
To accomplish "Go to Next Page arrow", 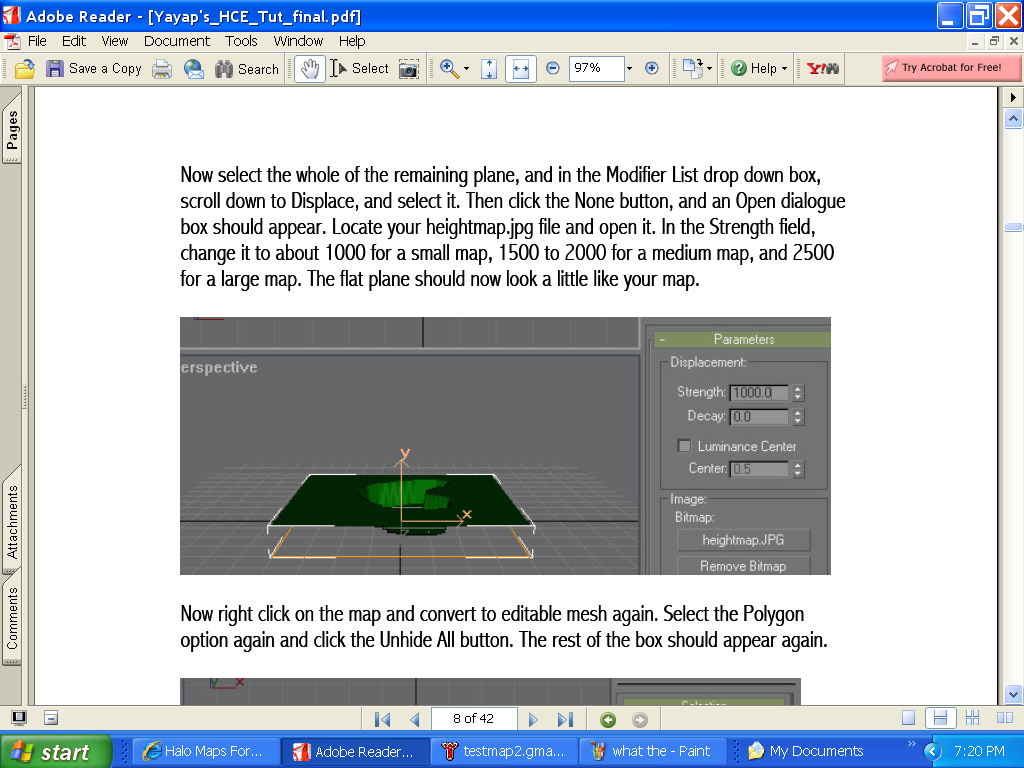I will pos(533,719).
